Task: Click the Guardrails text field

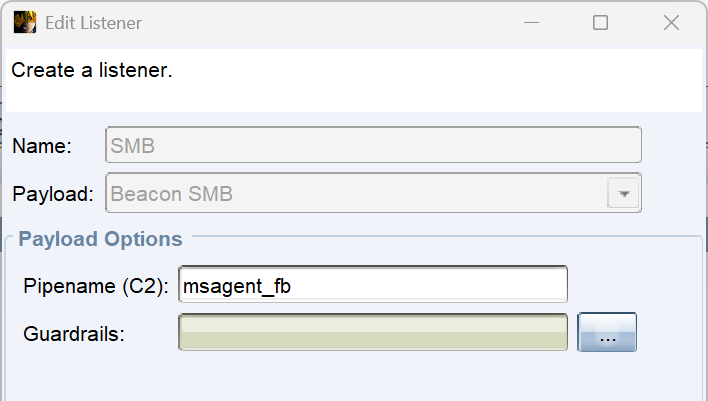Action: click(372, 333)
